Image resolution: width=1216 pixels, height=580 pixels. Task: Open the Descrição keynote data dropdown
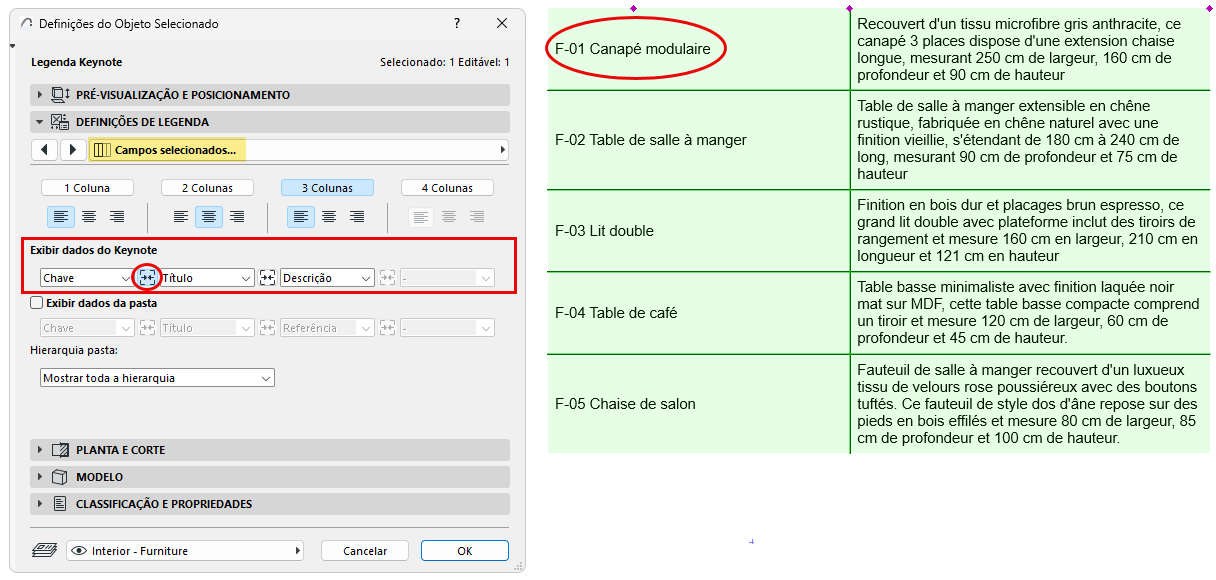[327, 278]
